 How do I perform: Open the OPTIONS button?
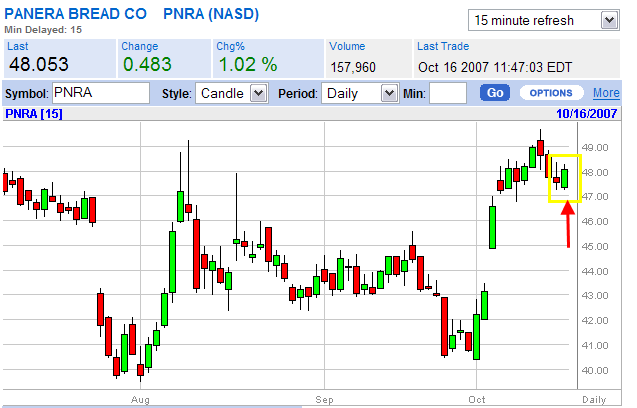tap(551, 93)
